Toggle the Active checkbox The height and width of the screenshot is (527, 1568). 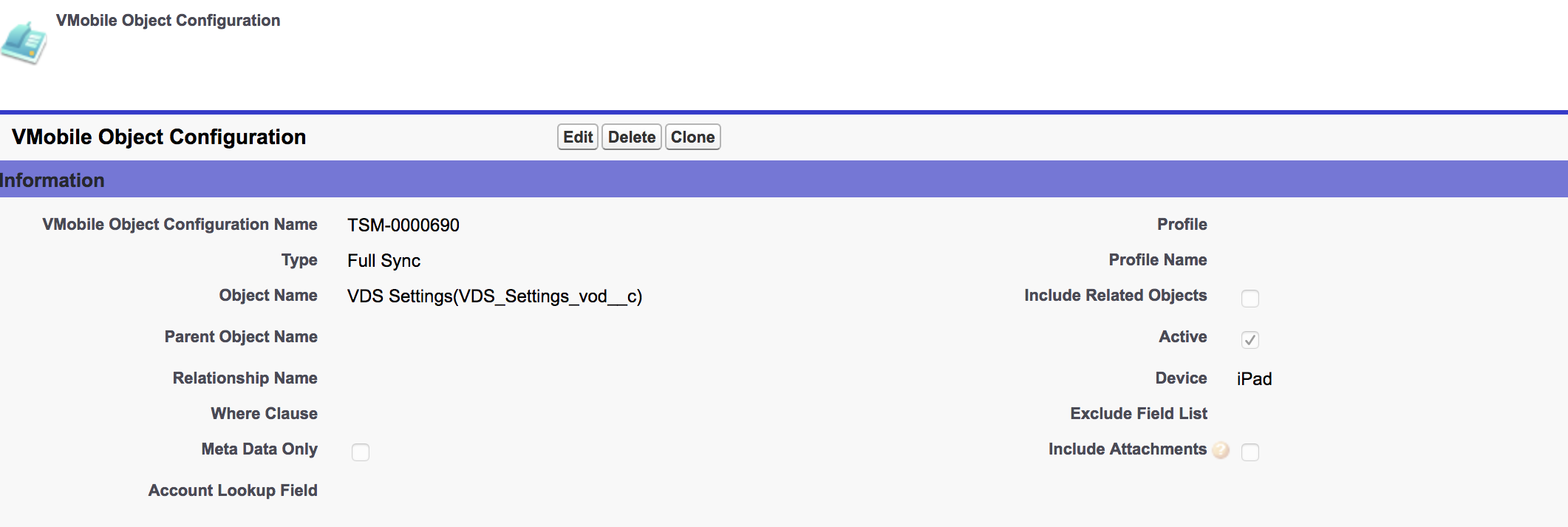tap(1250, 339)
